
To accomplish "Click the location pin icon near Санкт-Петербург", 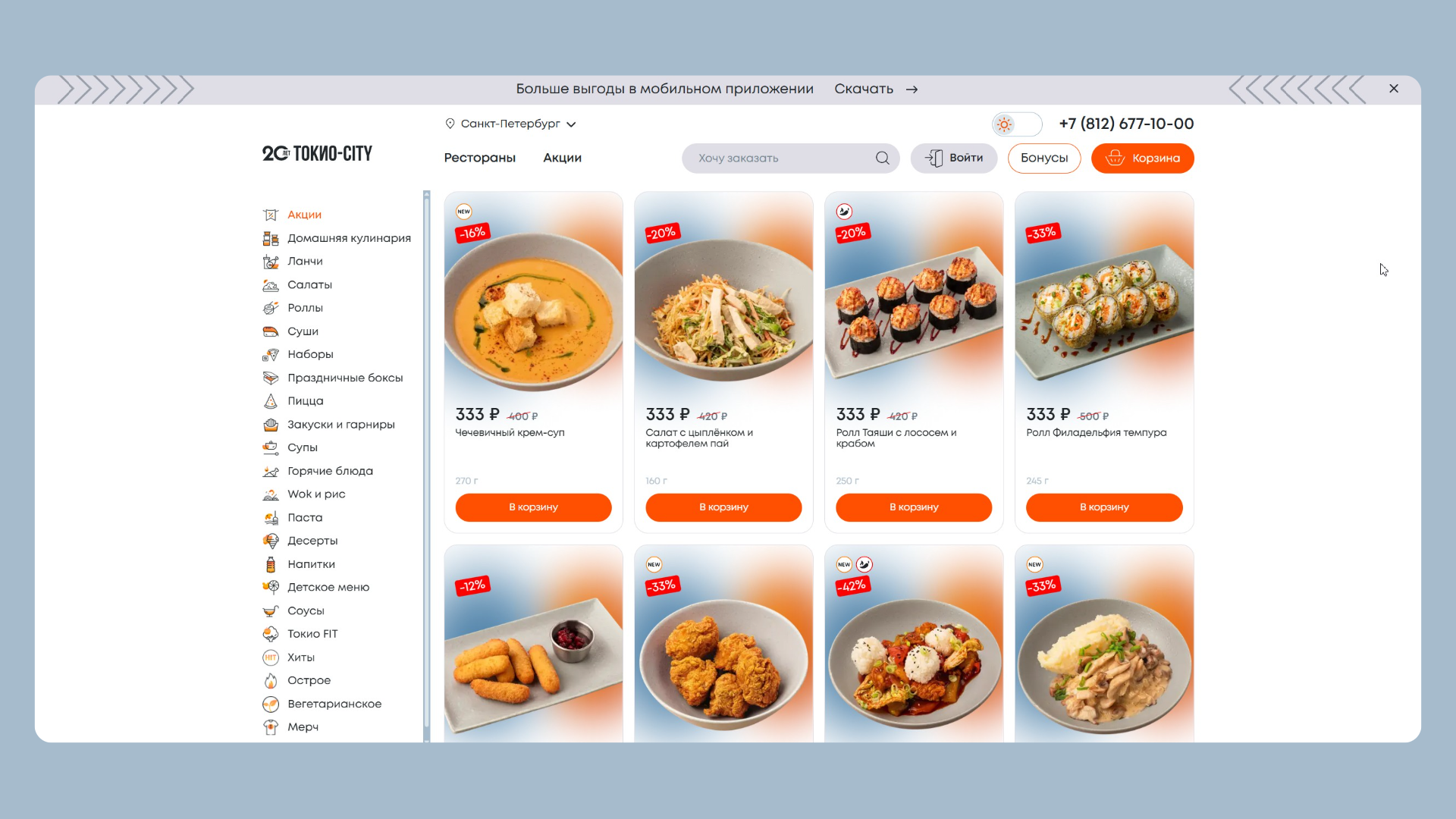I will pos(450,124).
